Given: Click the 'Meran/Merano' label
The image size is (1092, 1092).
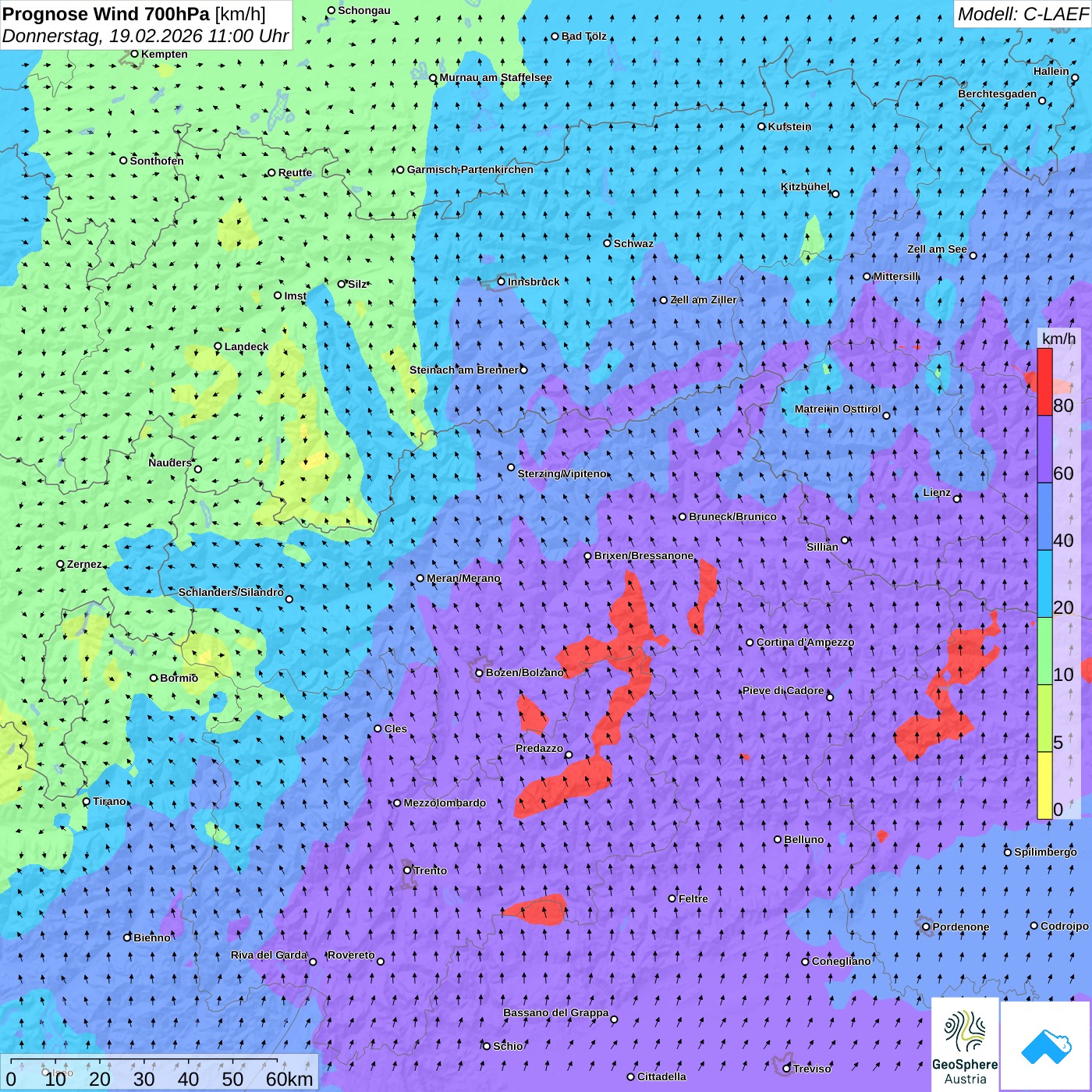Looking at the screenshot, I should (463, 578).
